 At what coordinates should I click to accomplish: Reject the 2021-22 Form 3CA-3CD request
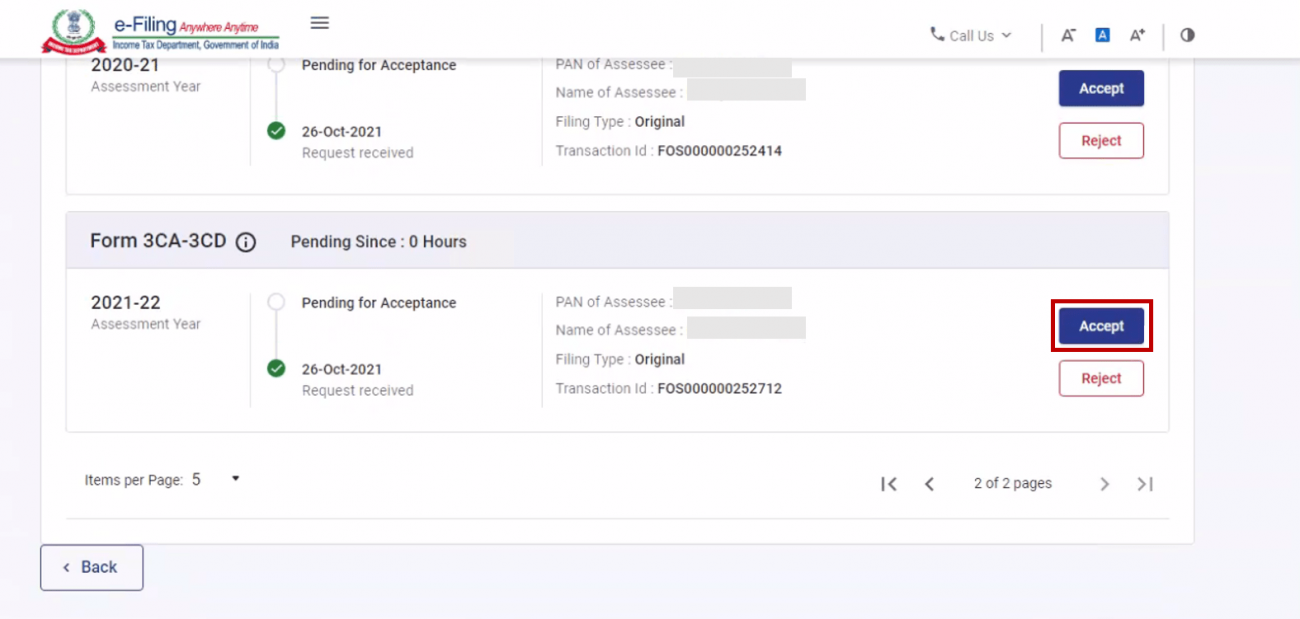[x=1101, y=379]
